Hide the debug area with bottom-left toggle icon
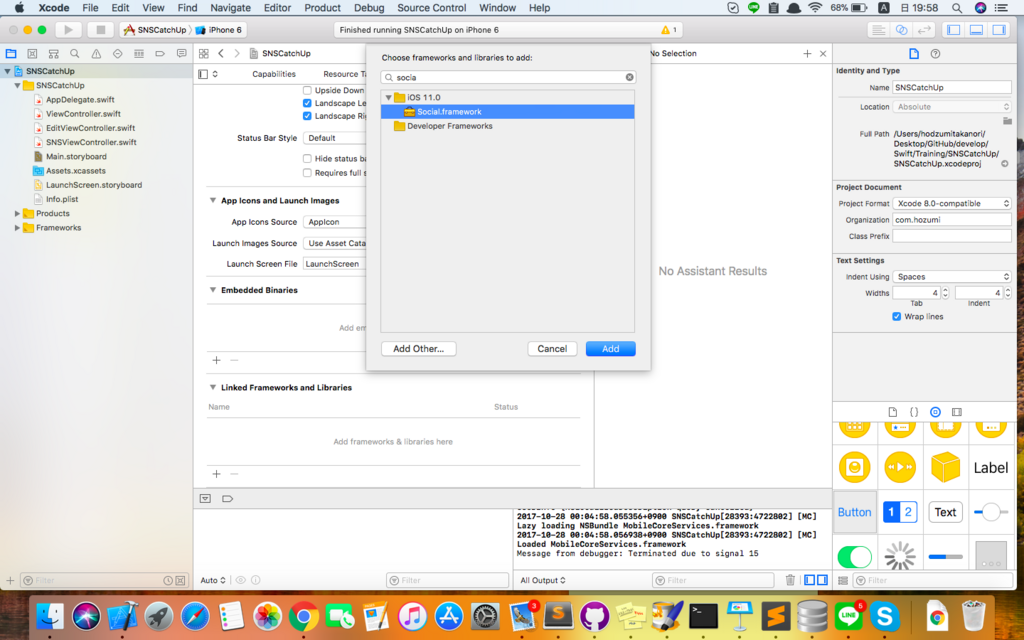Screen dimensions: 1024x640 pos(205,498)
